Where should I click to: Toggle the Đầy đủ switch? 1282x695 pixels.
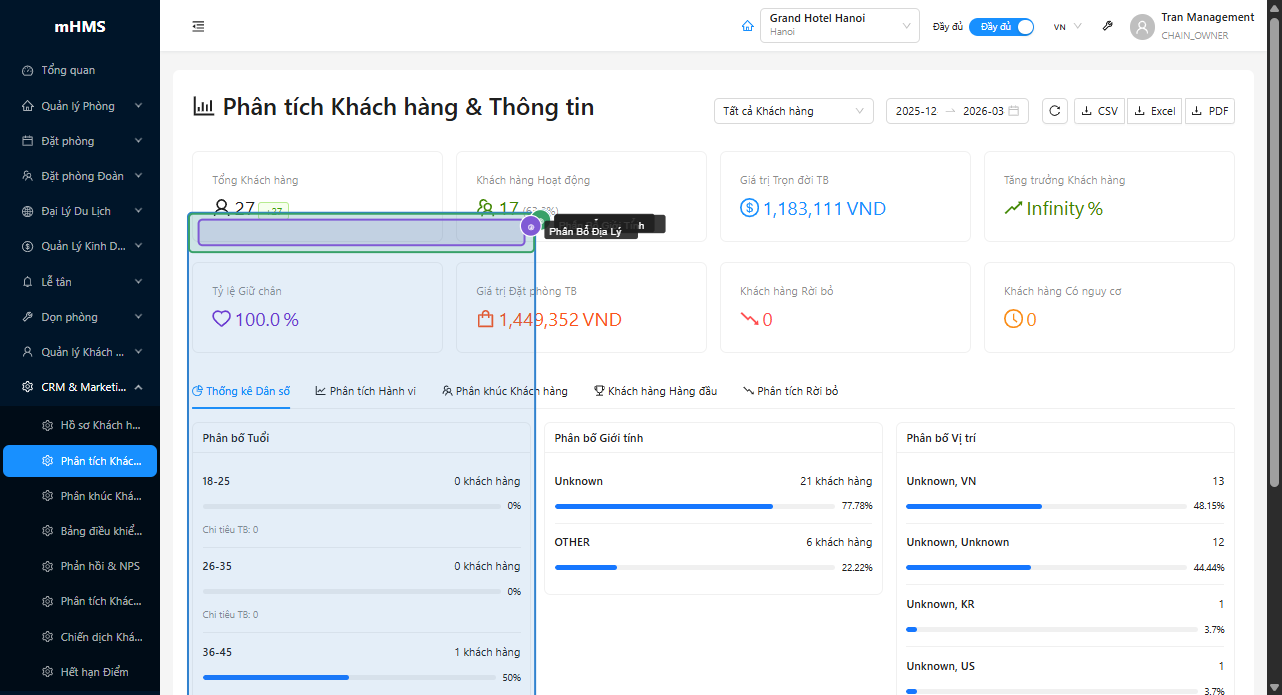click(x=1001, y=27)
